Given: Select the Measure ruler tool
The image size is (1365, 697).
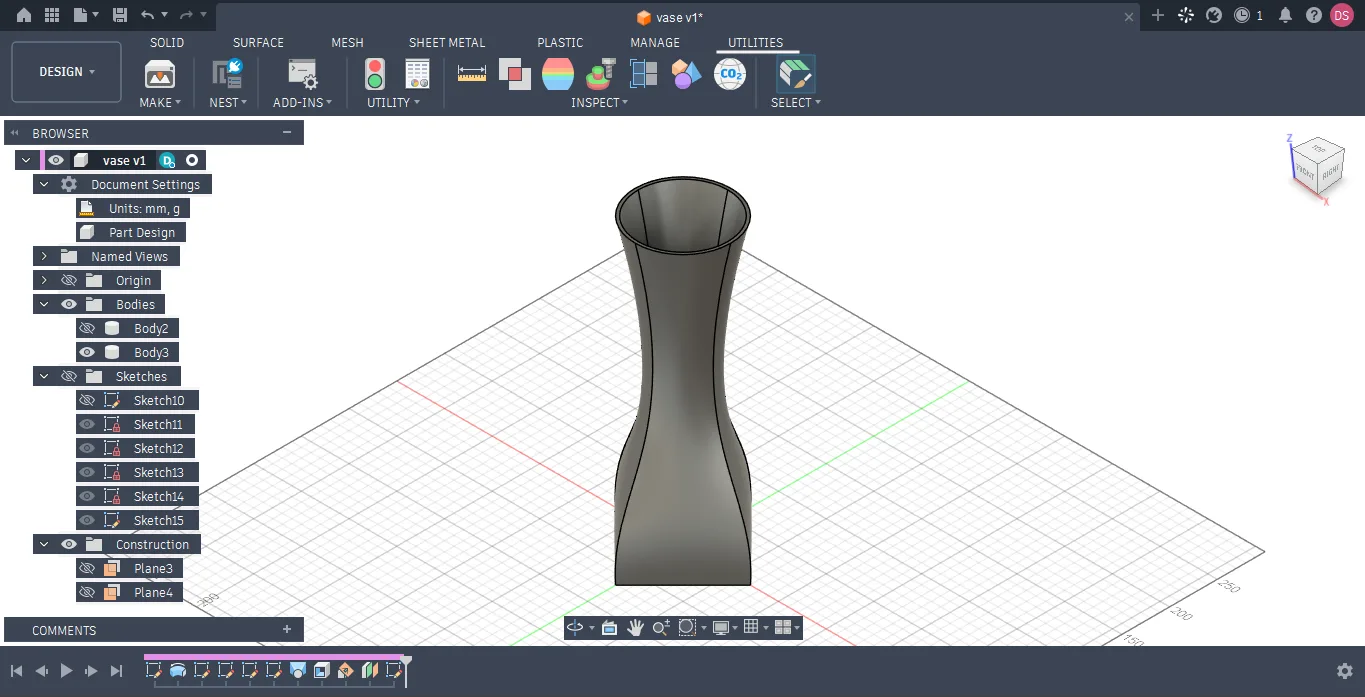Looking at the screenshot, I should point(471,74).
